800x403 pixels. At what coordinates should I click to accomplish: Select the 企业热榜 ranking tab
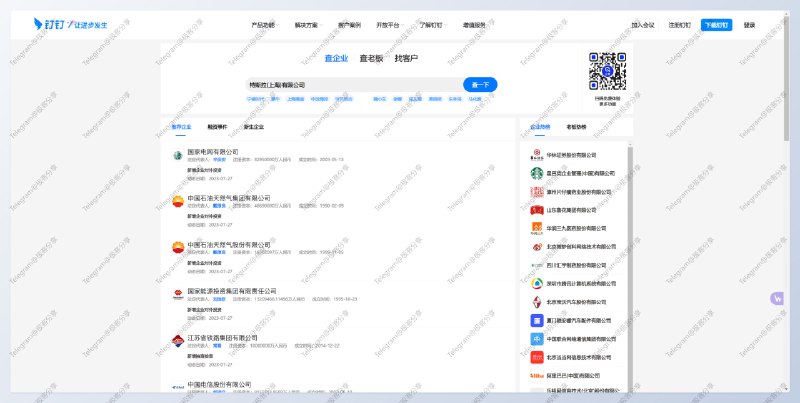point(540,127)
